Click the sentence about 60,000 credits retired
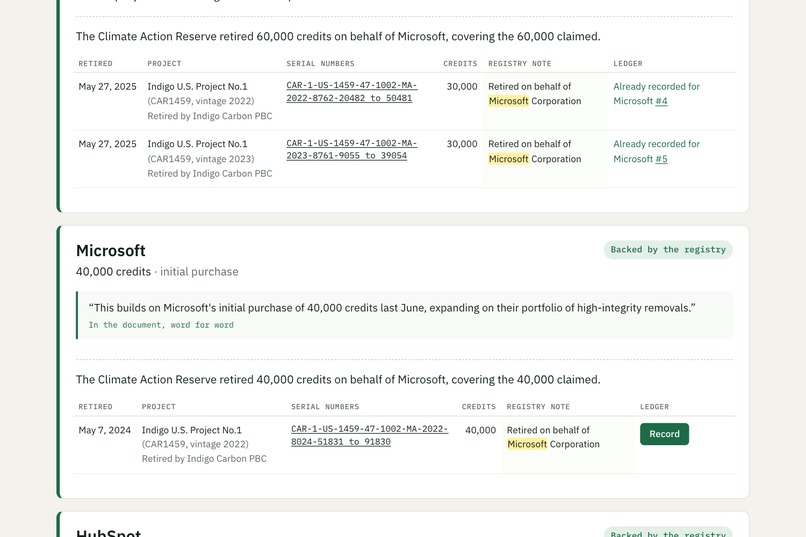The height and width of the screenshot is (537, 806). coord(338,36)
